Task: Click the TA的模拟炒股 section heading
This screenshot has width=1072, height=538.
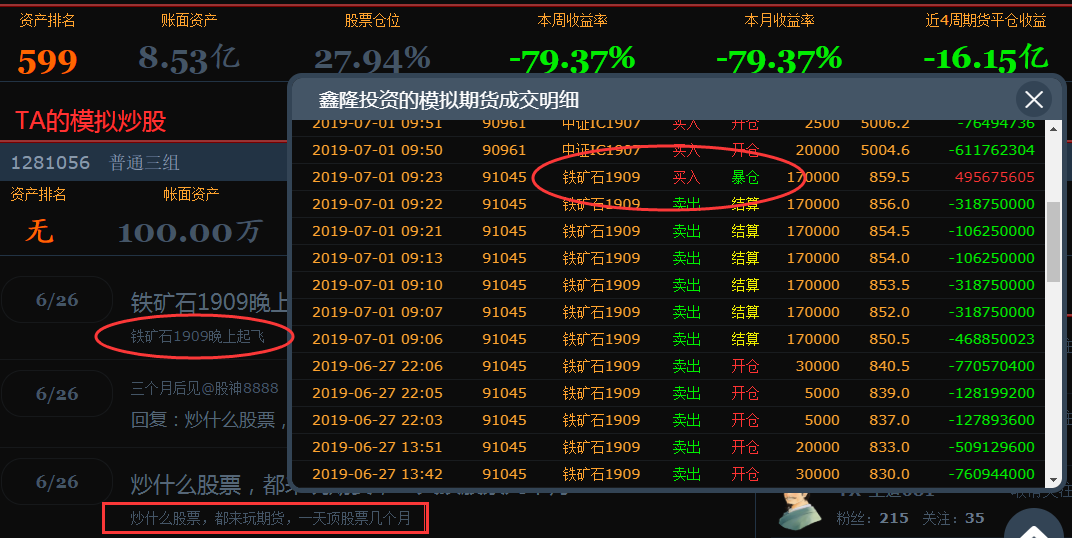Action: [x=91, y=121]
